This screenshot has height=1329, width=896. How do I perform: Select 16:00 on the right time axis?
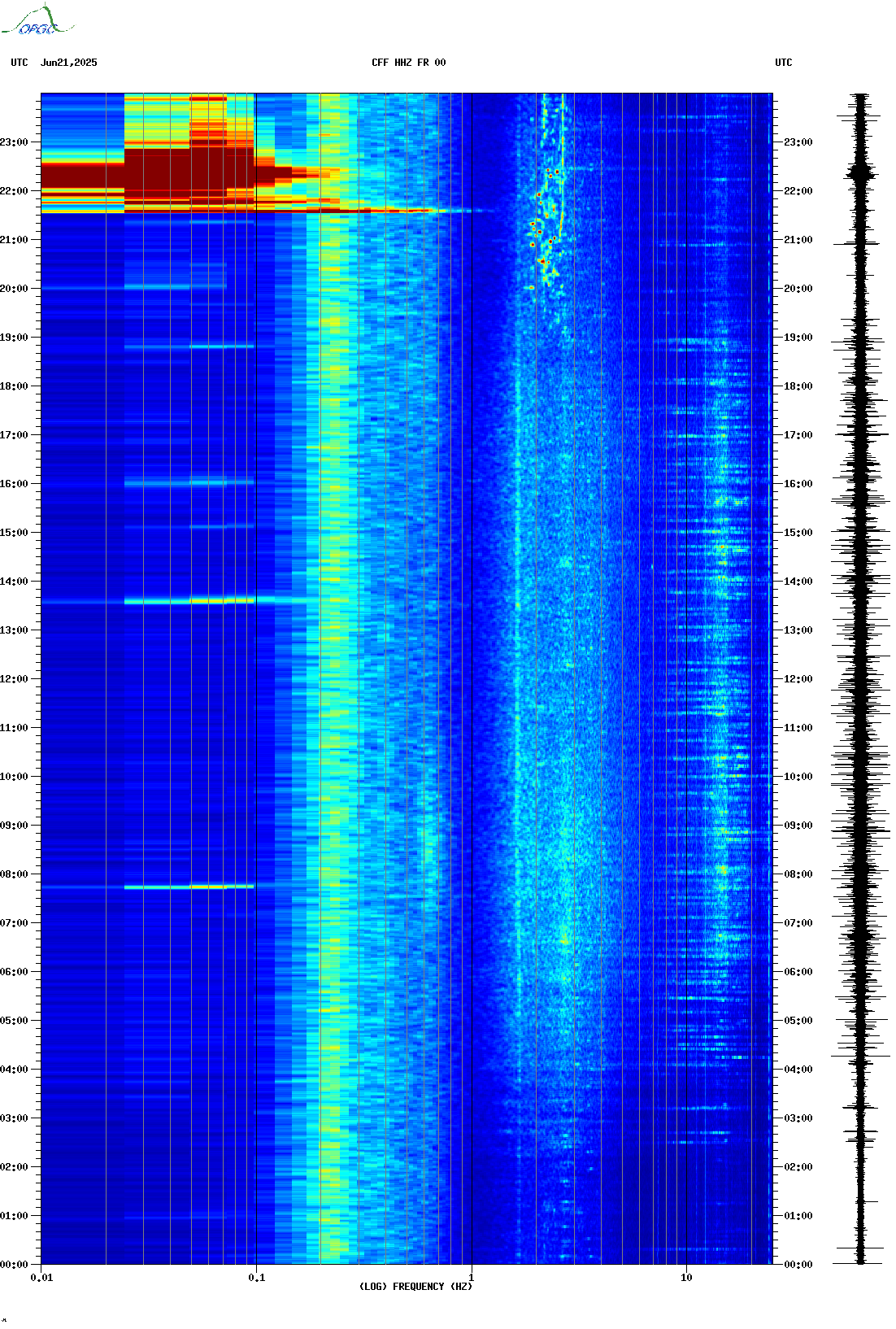798,484
